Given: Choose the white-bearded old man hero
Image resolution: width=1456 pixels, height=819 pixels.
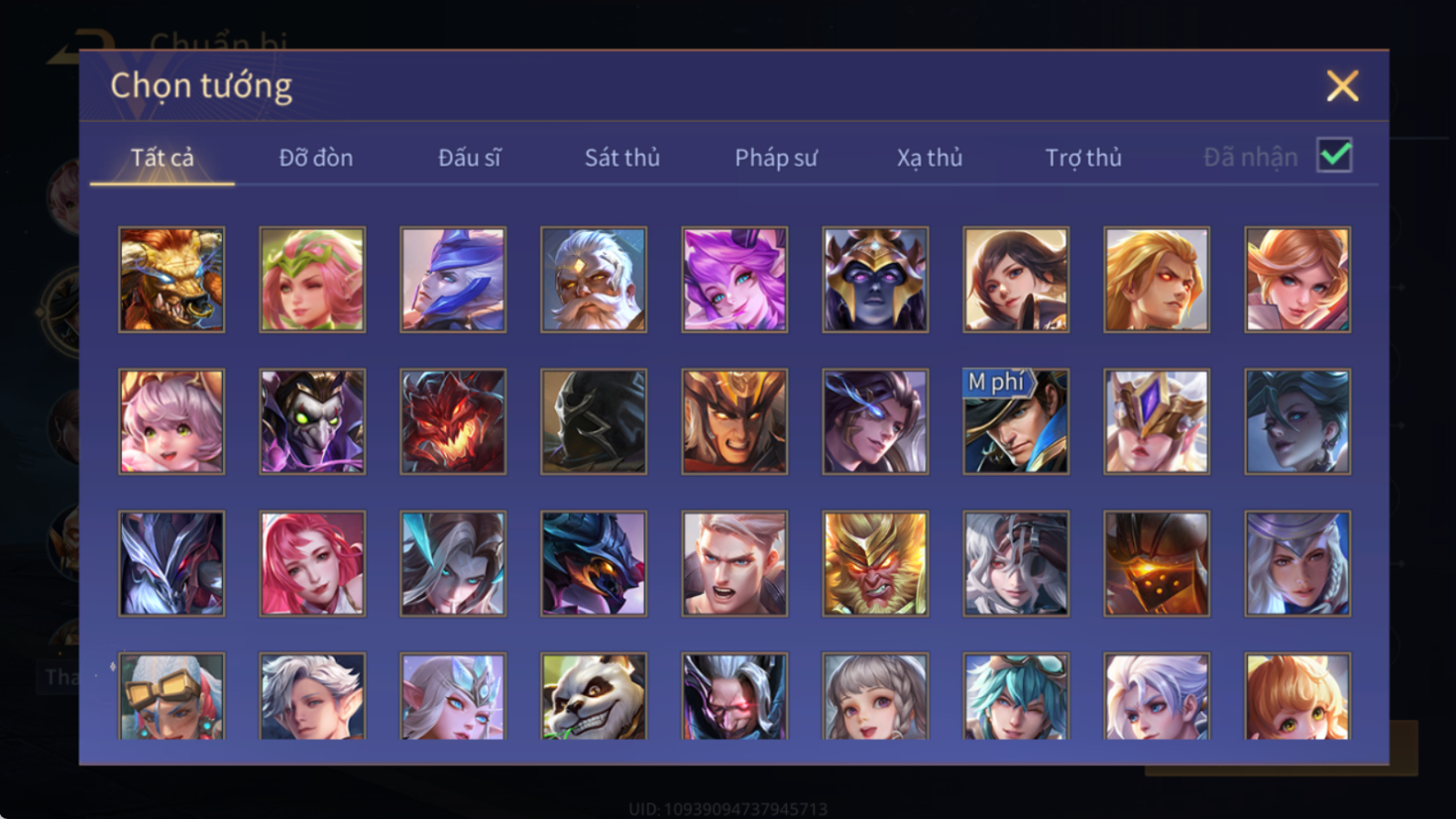Looking at the screenshot, I should [x=594, y=280].
